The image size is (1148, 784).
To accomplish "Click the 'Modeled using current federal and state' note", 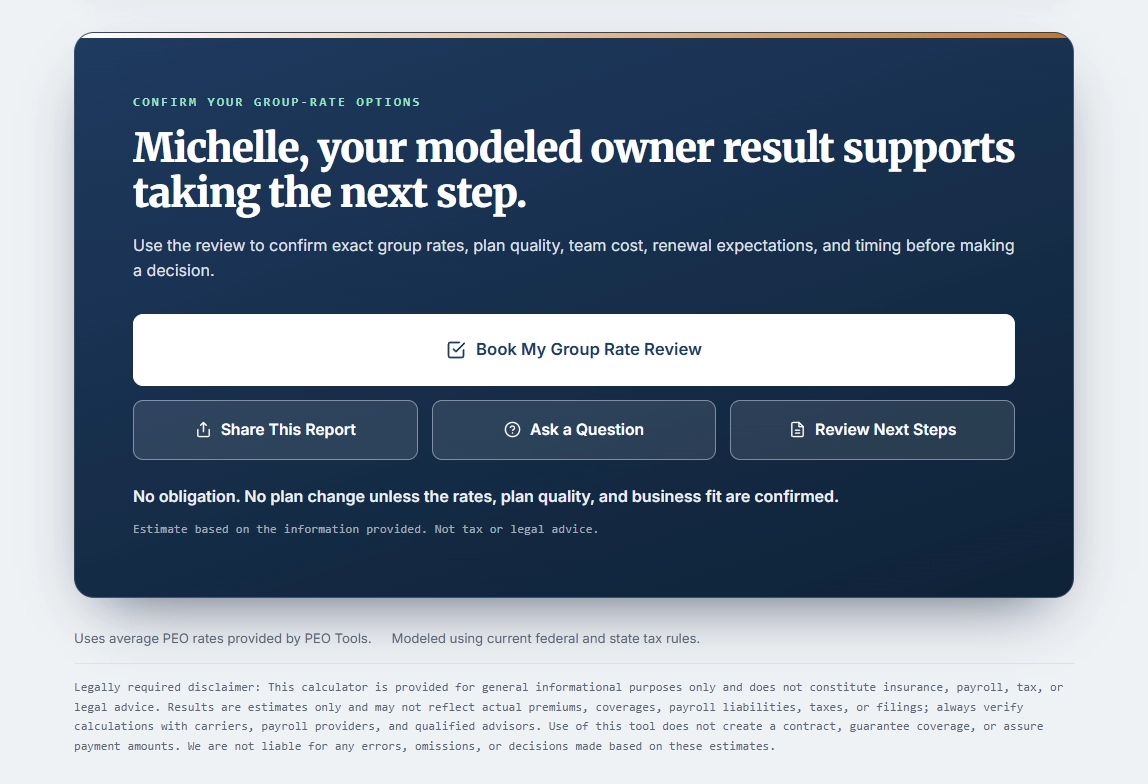I will [545, 638].
